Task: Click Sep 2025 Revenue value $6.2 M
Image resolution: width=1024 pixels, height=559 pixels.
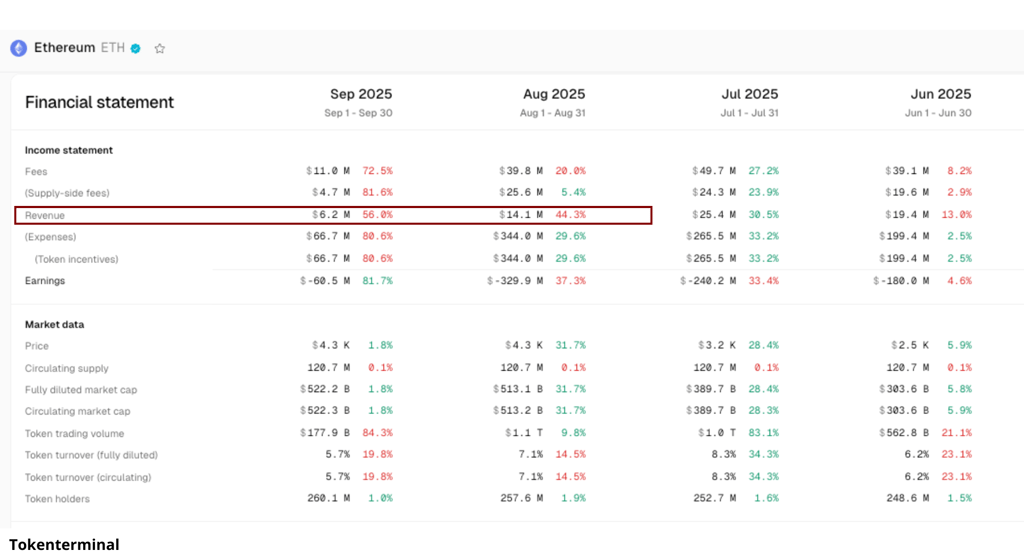Action: pyautogui.click(x=330, y=215)
